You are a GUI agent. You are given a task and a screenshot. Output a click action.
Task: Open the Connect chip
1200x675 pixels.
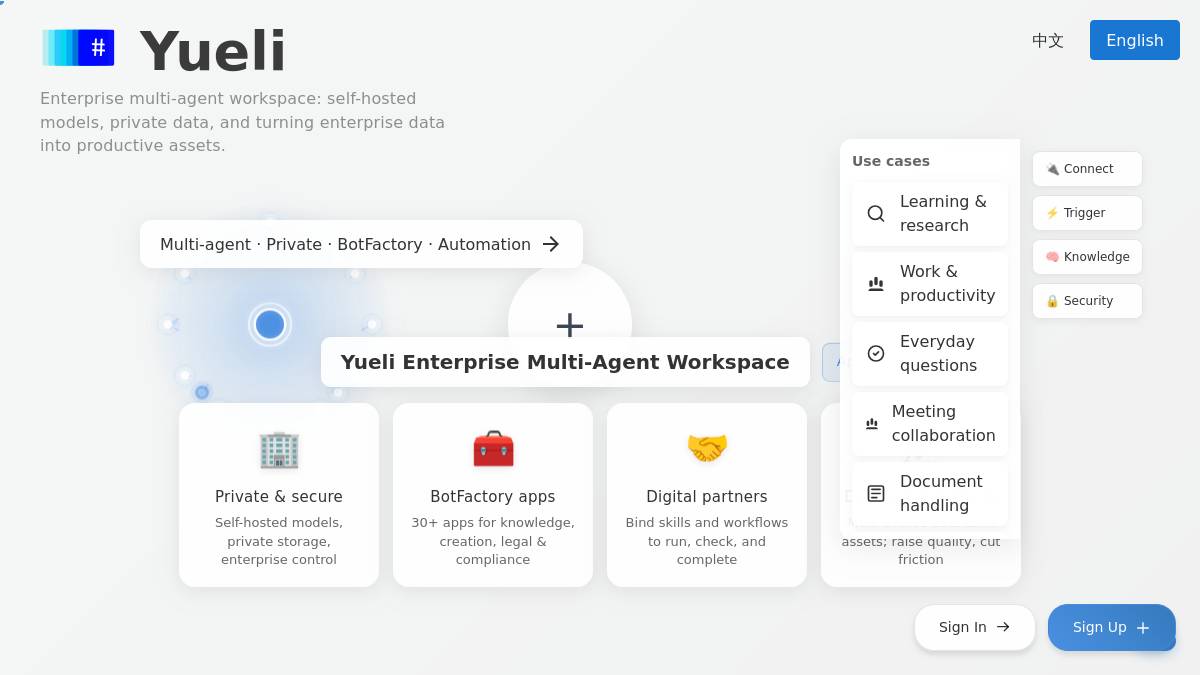click(x=1087, y=169)
